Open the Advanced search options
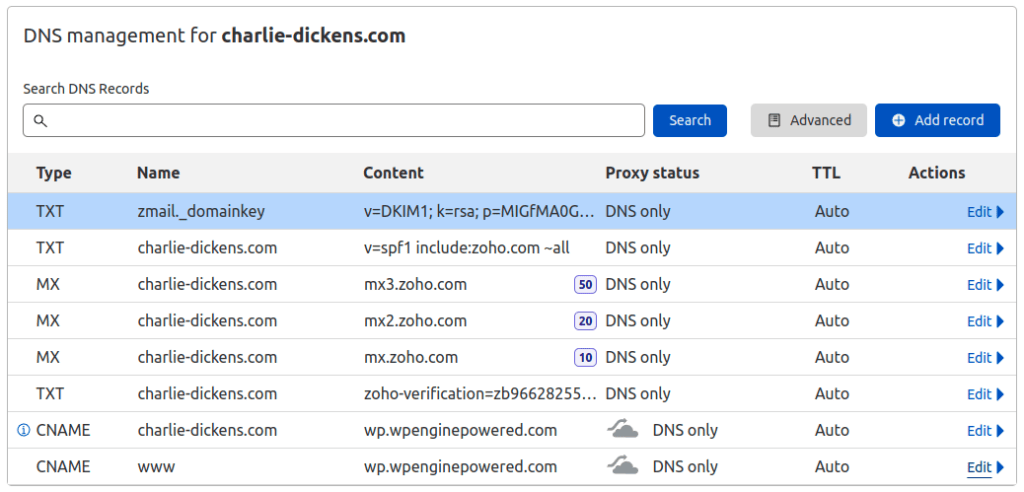 pyautogui.click(x=809, y=120)
